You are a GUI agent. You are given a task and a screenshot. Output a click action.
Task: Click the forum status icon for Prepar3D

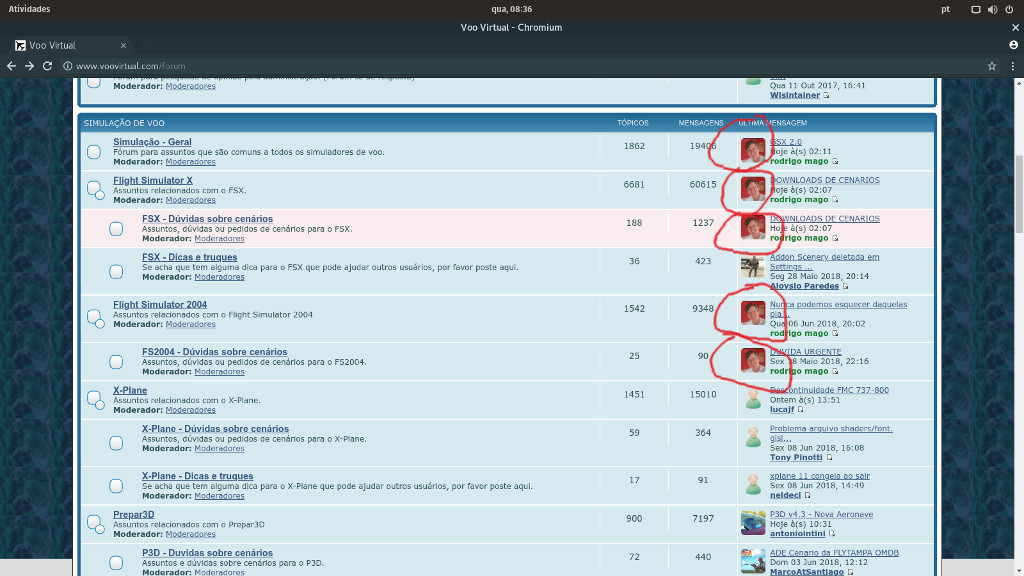pos(95,524)
